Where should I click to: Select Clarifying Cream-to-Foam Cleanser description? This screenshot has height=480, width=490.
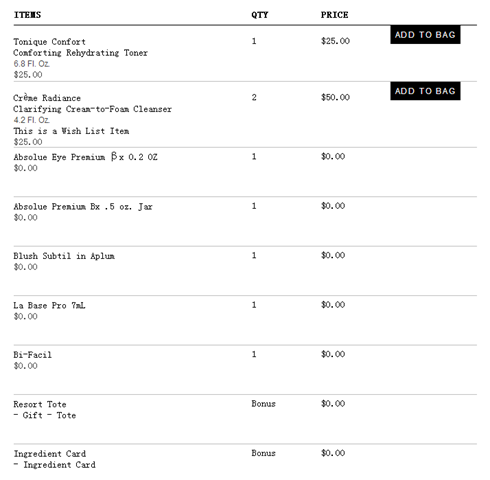click(92, 109)
